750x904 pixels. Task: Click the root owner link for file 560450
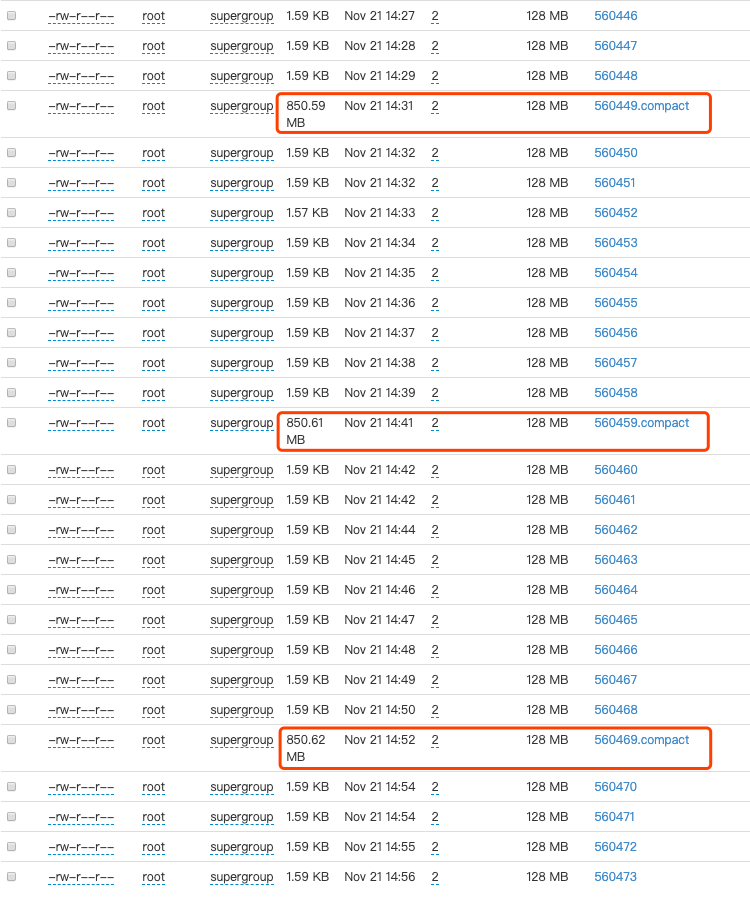click(x=153, y=152)
